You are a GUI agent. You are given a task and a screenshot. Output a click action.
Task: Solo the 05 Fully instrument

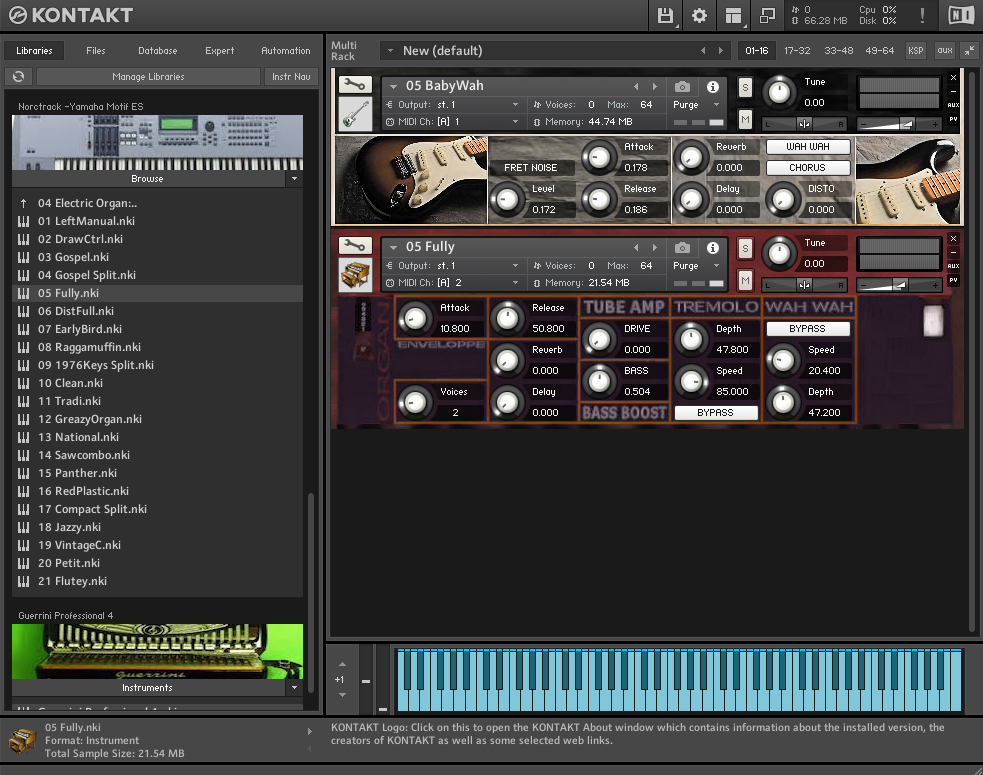(745, 248)
